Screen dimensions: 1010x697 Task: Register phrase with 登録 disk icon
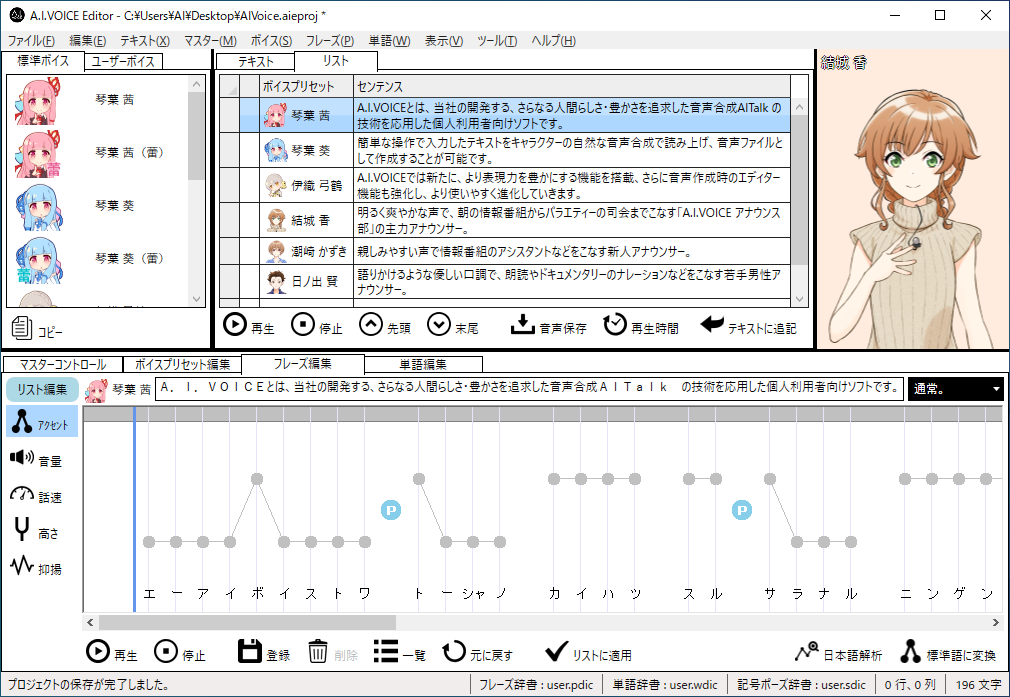[x=264, y=652]
